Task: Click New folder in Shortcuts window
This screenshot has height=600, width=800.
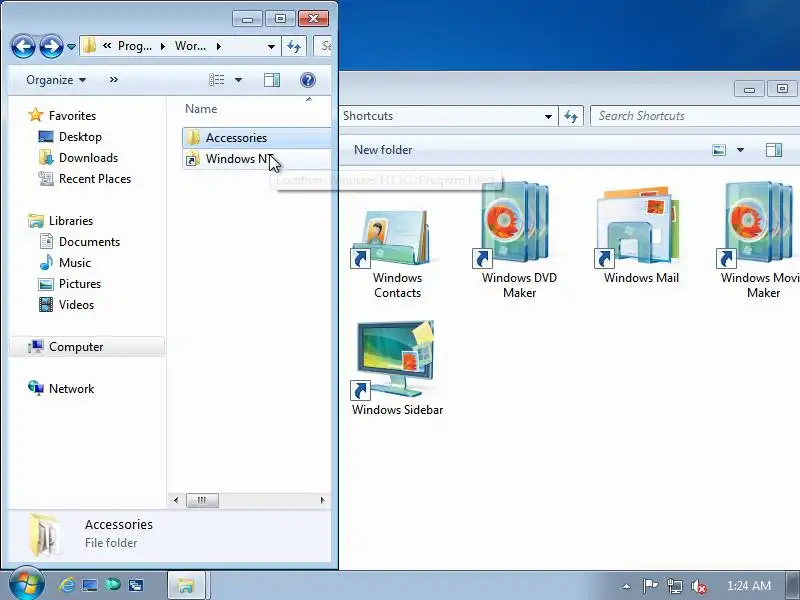Action: pos(383,150)
